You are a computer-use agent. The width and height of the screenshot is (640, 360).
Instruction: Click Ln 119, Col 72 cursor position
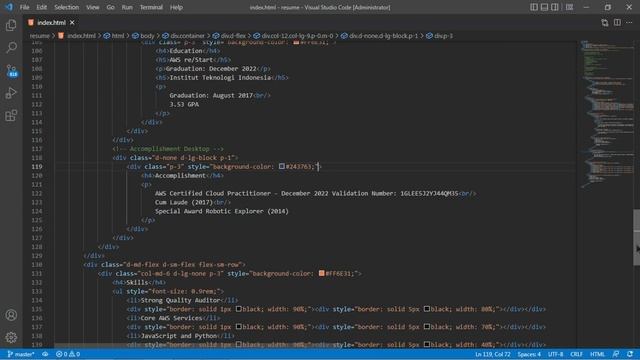pos(493,354)
